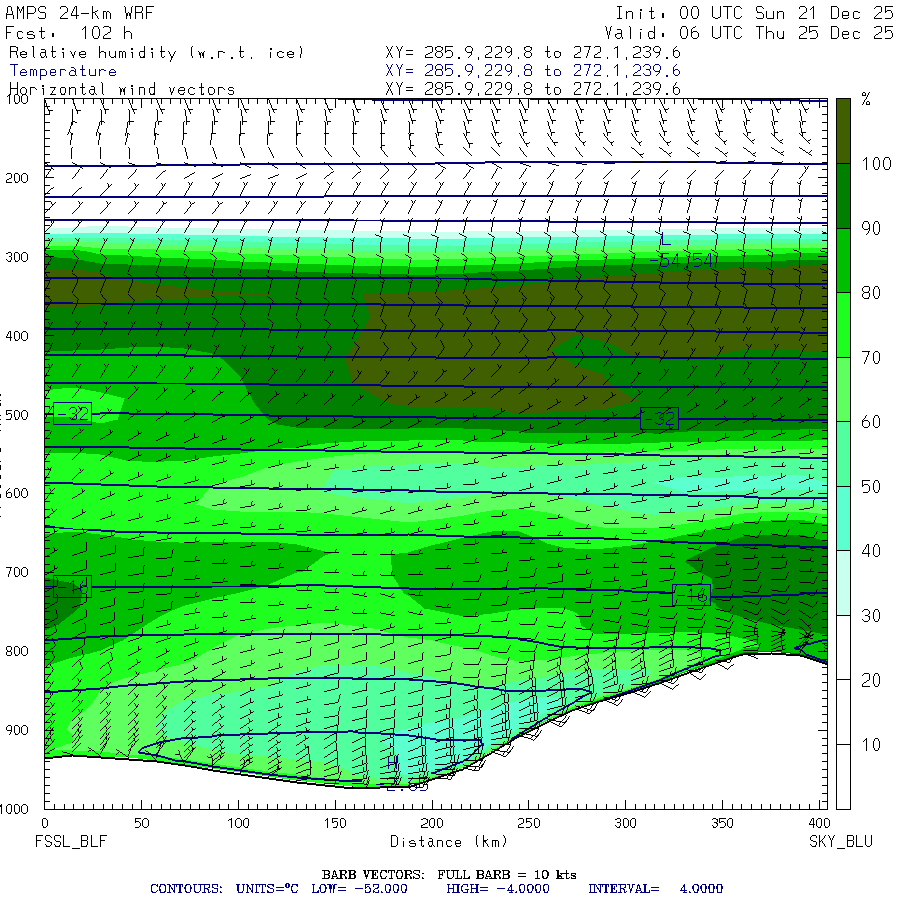Click the colorbar label '60'
Viewport: 900px width, 900px height.
click(x=871, y=422)
